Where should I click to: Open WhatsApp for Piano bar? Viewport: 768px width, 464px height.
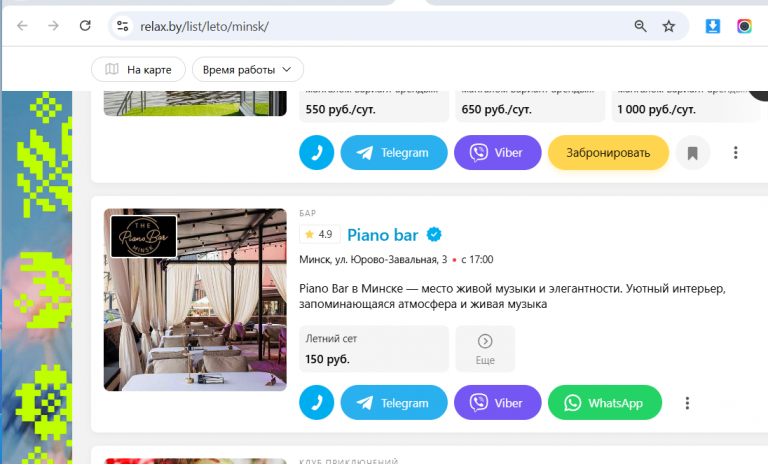[605, 403]
